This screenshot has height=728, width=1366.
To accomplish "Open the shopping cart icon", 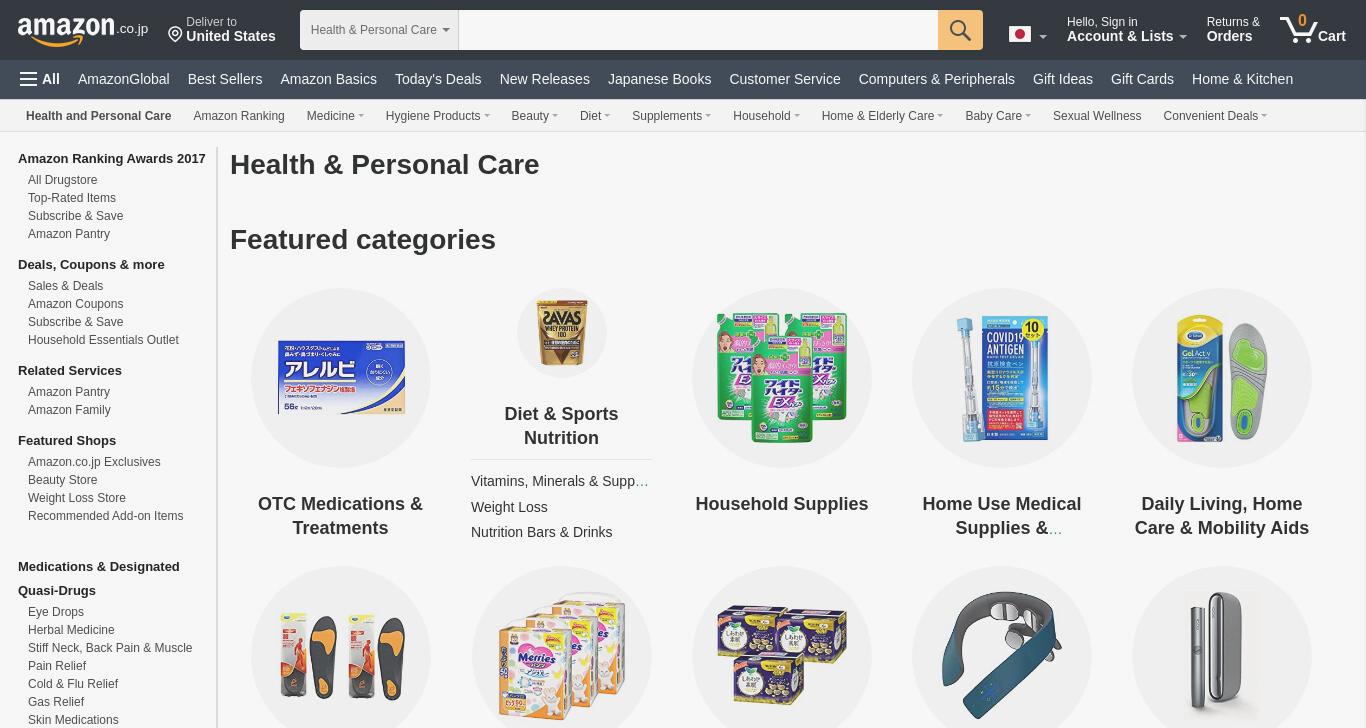I will 1313,29.
